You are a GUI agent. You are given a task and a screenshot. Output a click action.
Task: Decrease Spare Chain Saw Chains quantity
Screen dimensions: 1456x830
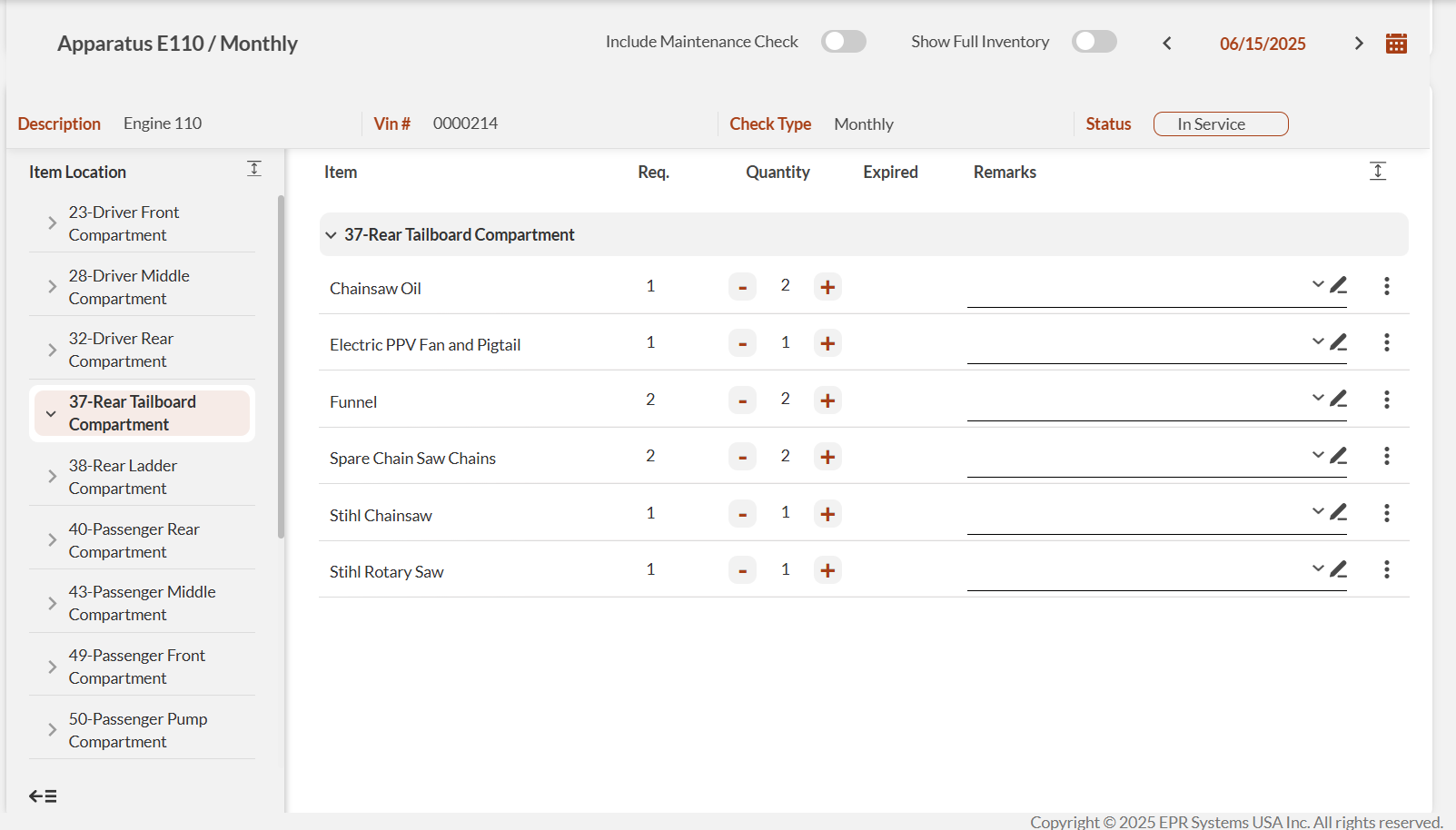tap(742, 457)
